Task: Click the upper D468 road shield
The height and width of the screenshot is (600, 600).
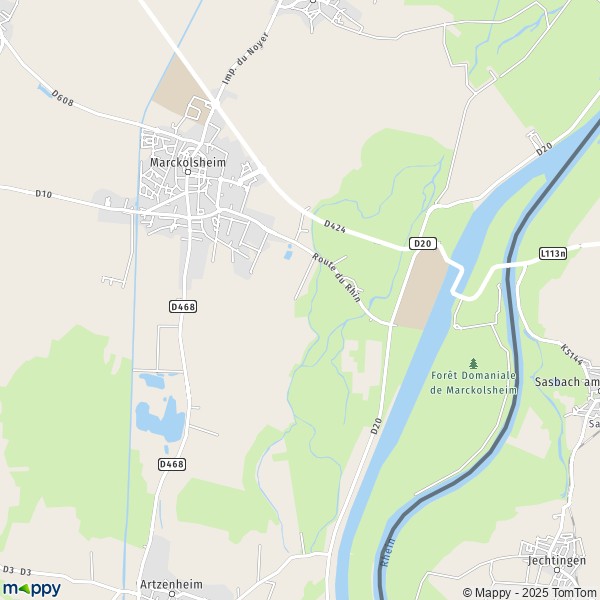Action: (x=183, y=307)
